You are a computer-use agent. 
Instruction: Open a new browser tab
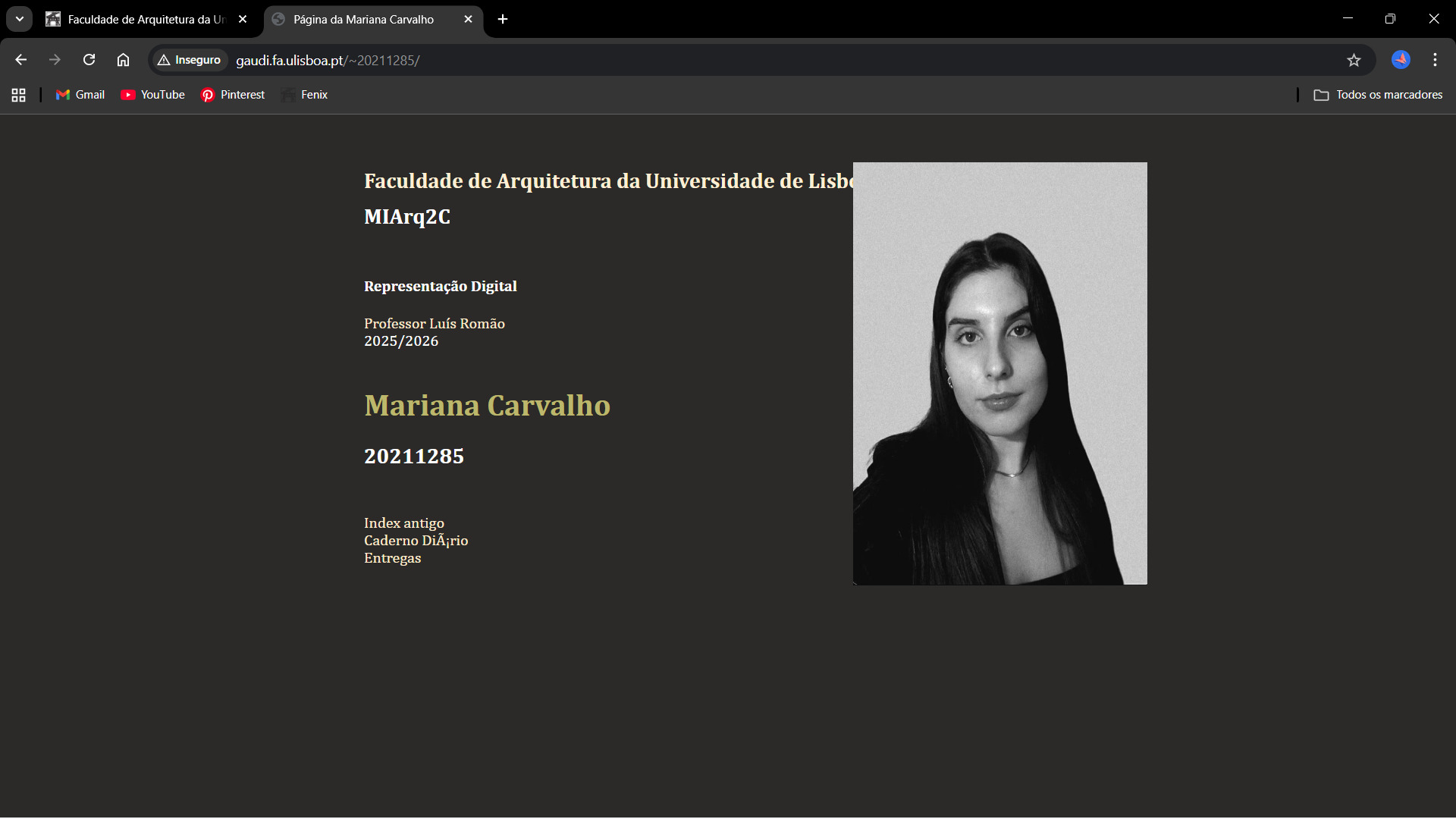(503, 19)
